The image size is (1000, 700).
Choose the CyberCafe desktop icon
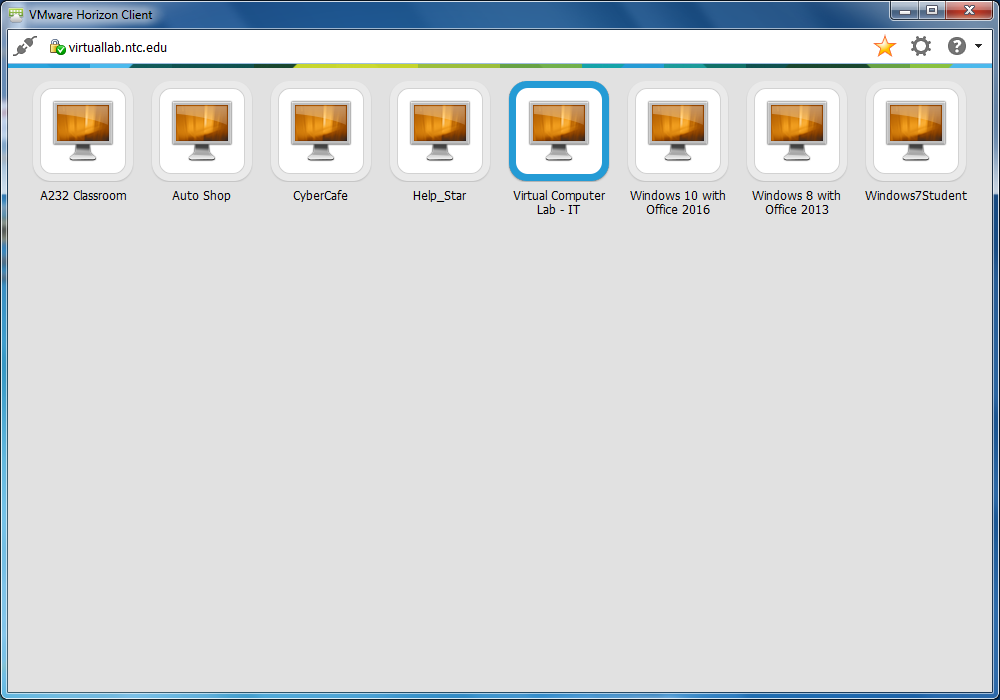pos(321,131)
